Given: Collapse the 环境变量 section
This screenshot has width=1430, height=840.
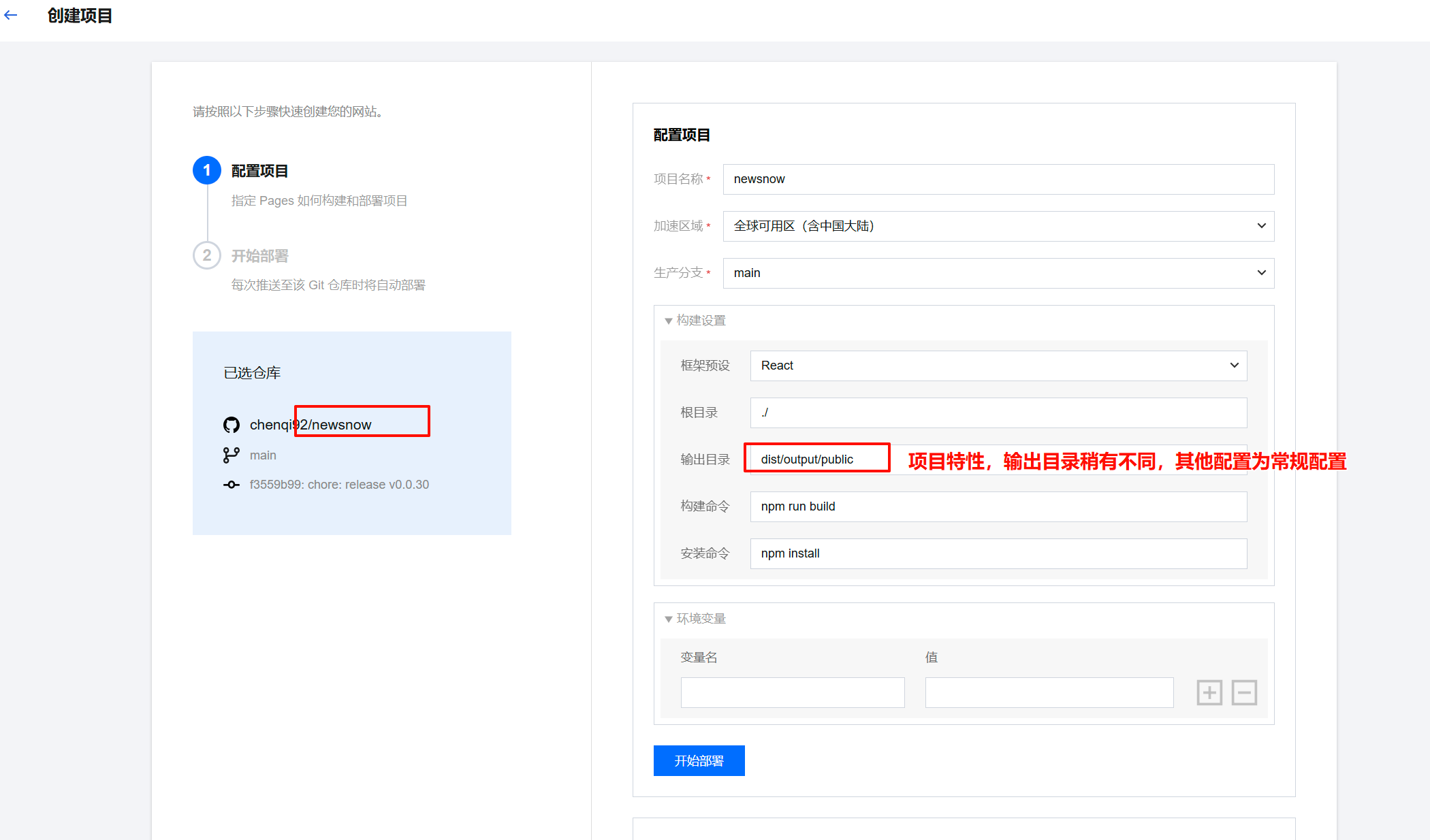Looking at the screenshot, I should 695,619.
